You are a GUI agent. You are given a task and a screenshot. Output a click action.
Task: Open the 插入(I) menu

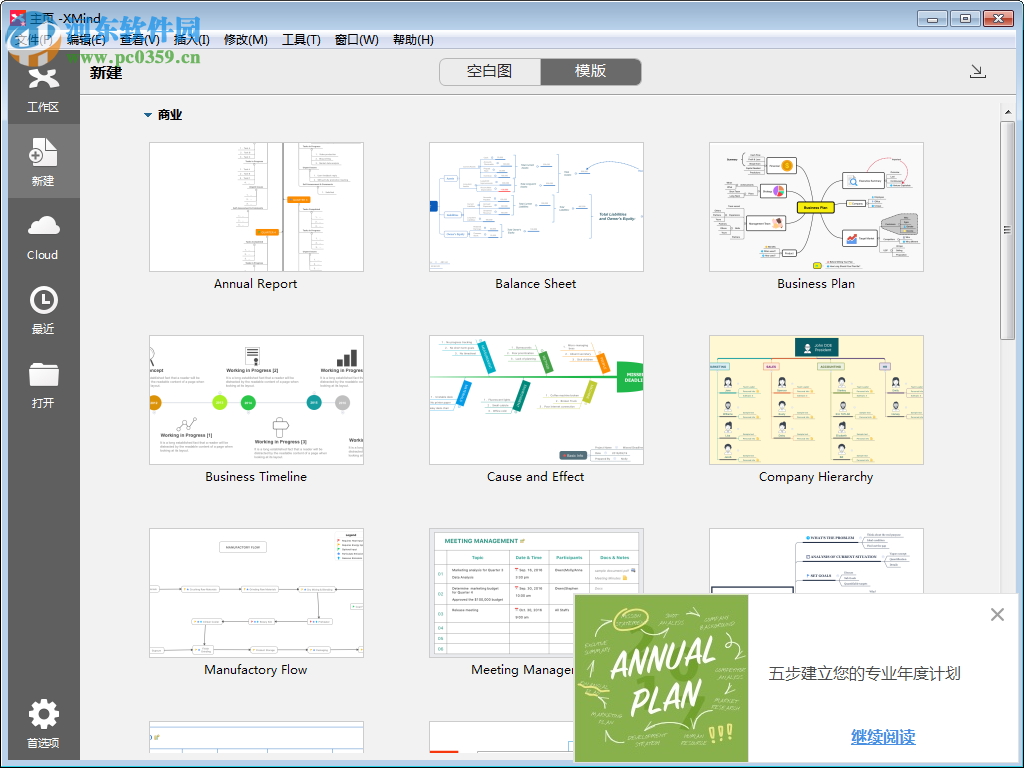click(x=191, y=40)
